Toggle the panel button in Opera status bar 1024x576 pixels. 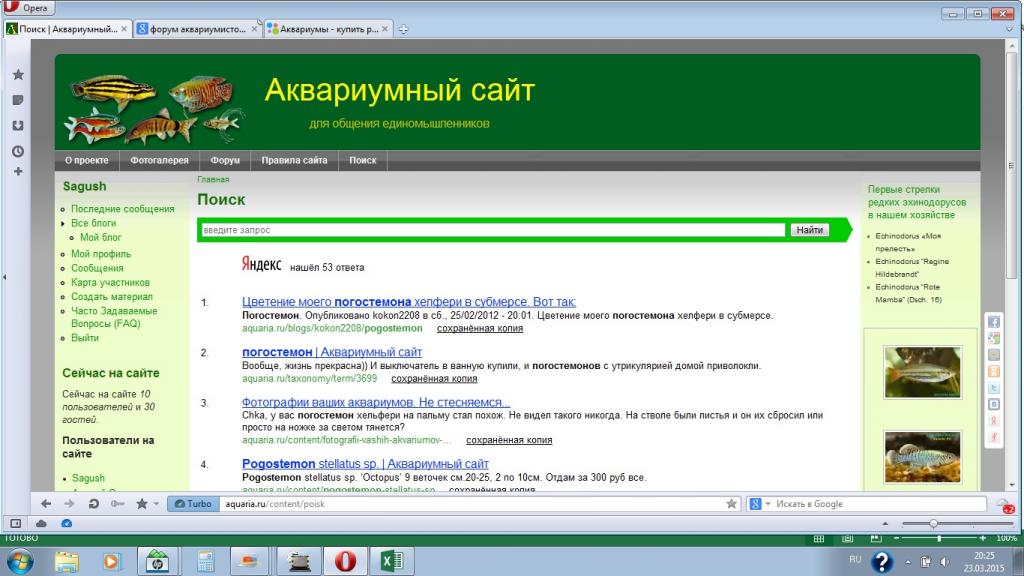pos(16,523)
